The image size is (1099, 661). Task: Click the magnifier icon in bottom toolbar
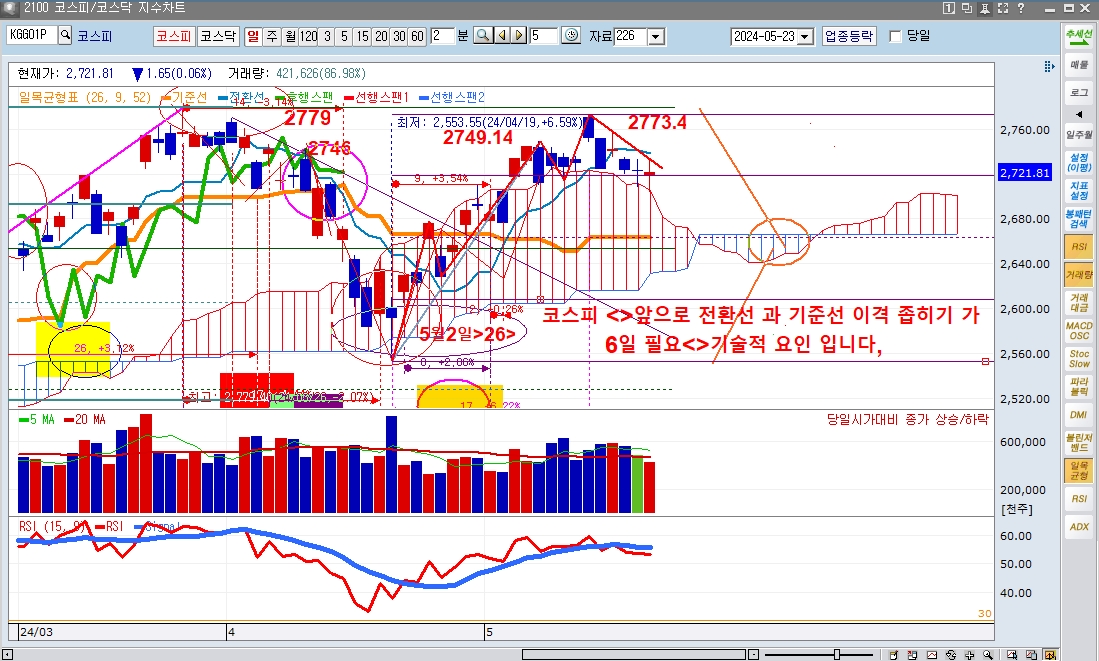click(x=988, y=655)
